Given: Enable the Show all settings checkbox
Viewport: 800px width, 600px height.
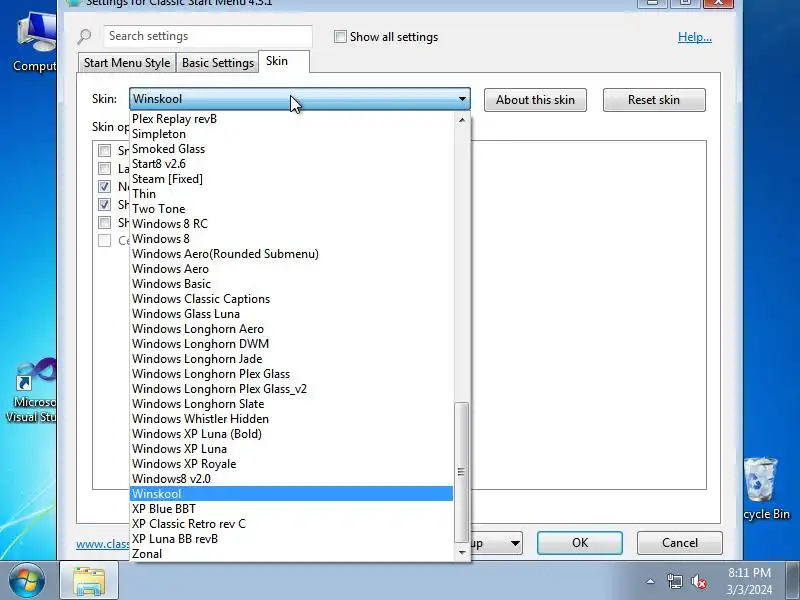Looking at the screenshot, I should click(x=340, y=37).
